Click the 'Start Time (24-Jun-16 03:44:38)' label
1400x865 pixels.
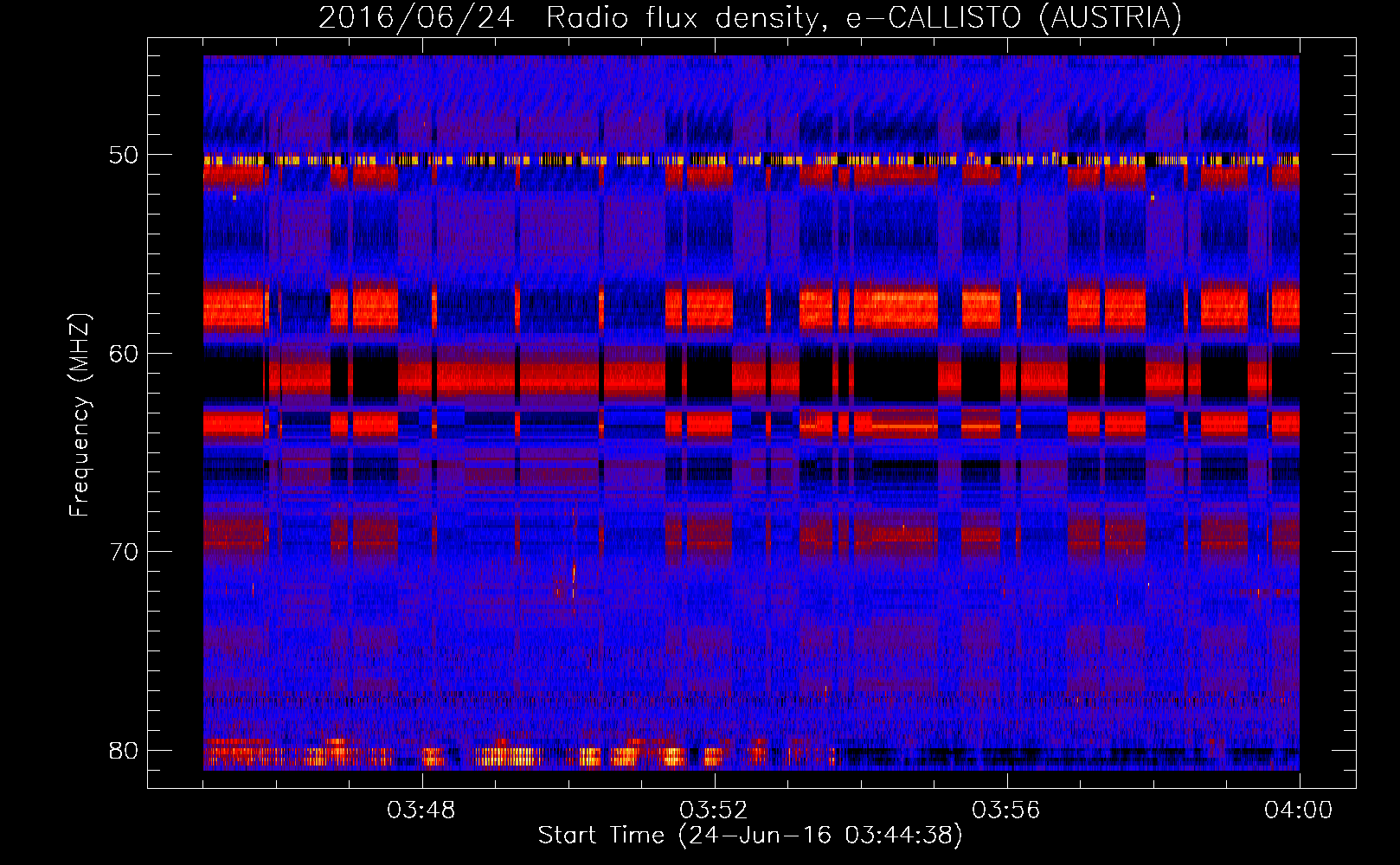click(x=750, y=836)
